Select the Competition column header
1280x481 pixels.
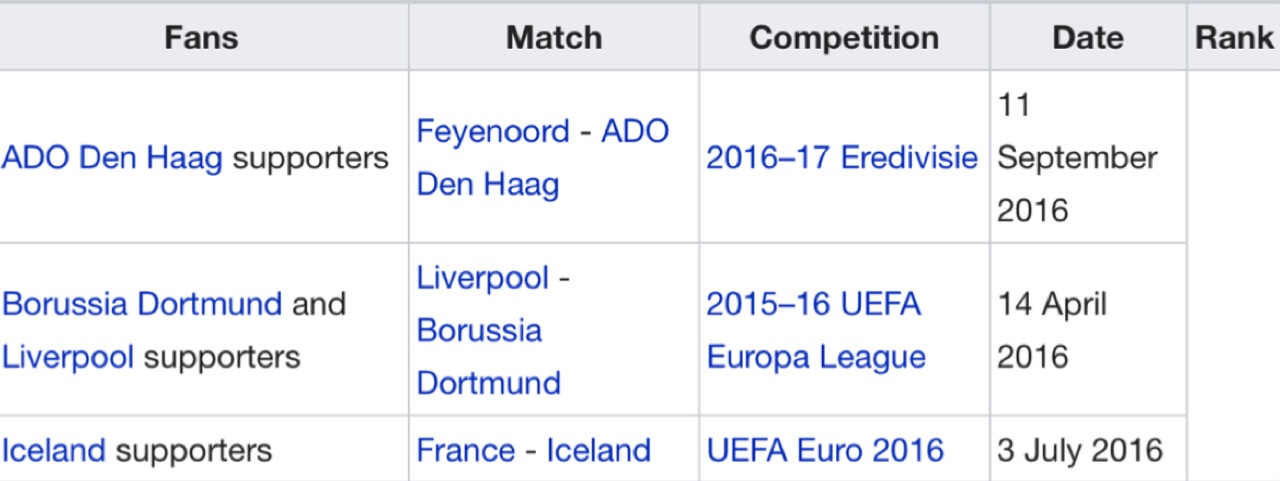(x=844, y=38)
